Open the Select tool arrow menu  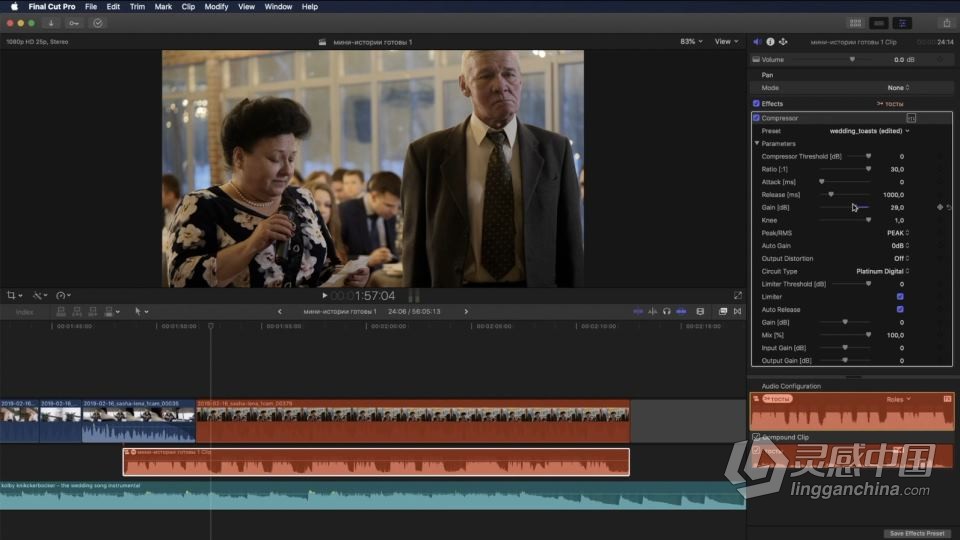coord(141,312)
